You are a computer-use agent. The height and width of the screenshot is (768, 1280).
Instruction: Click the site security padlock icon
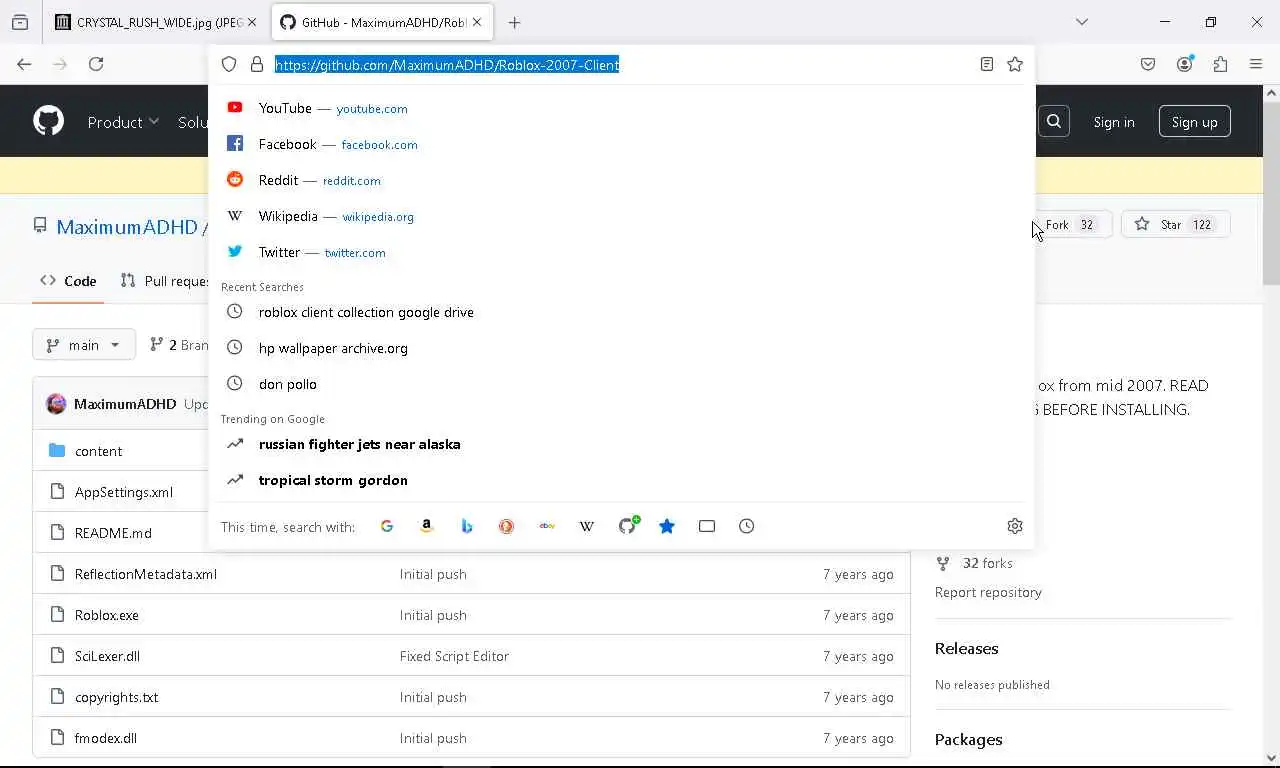click(x=257, y=64)
